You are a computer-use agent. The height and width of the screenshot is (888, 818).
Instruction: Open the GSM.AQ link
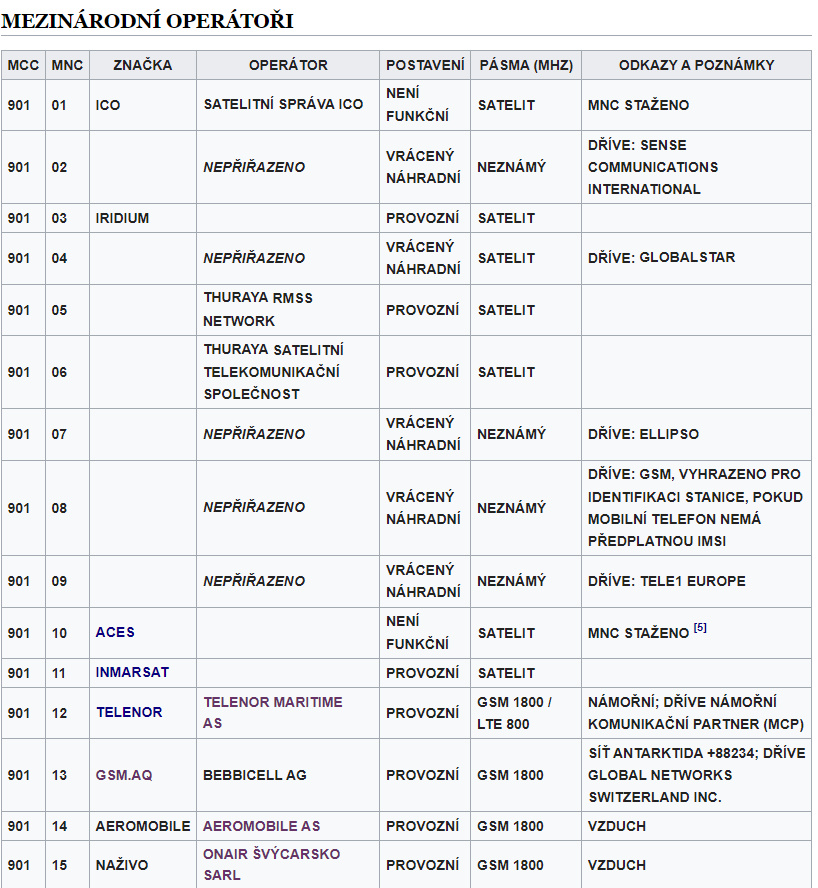coord(124,775)
